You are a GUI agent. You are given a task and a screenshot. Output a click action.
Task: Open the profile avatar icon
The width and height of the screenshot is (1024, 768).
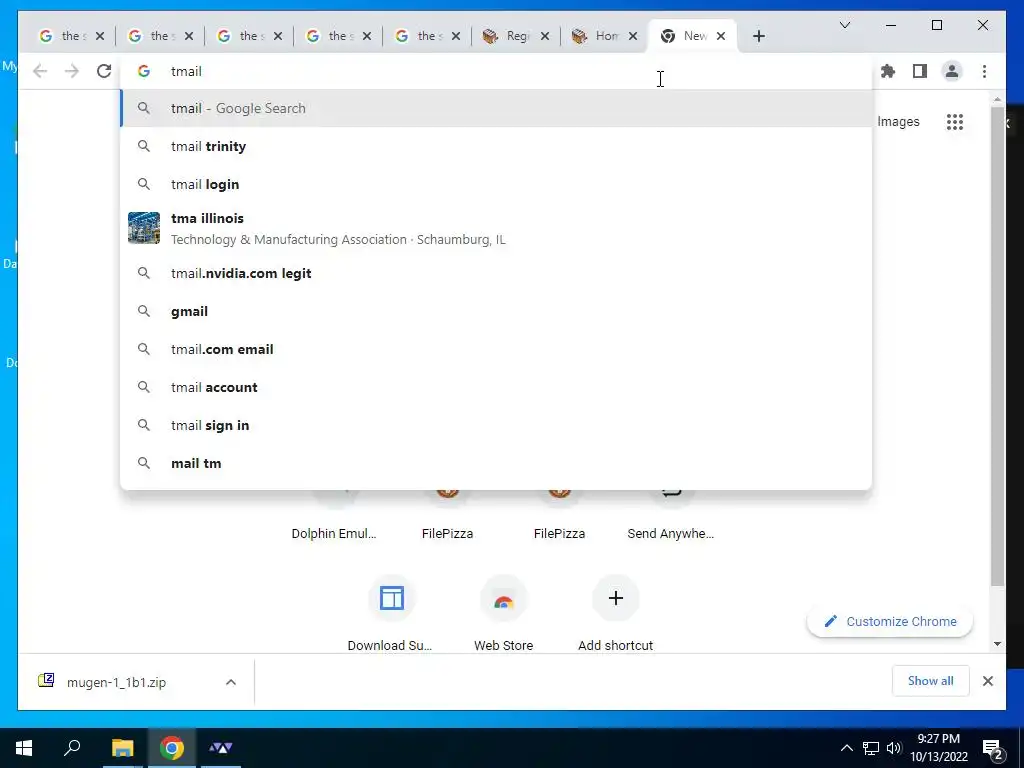(x=952, y=71)
